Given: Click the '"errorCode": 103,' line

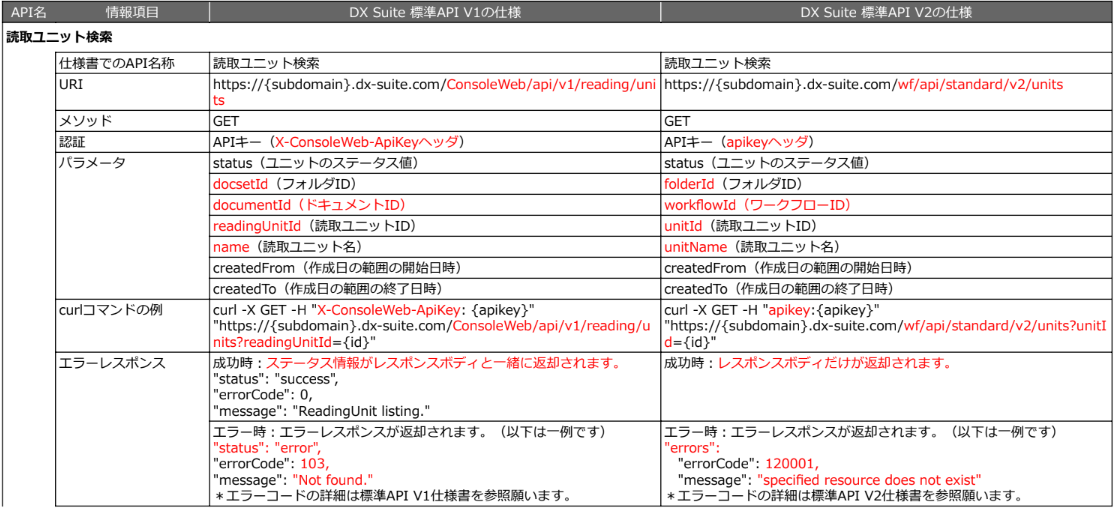Looking at the screenshot, I should point(271,462).
